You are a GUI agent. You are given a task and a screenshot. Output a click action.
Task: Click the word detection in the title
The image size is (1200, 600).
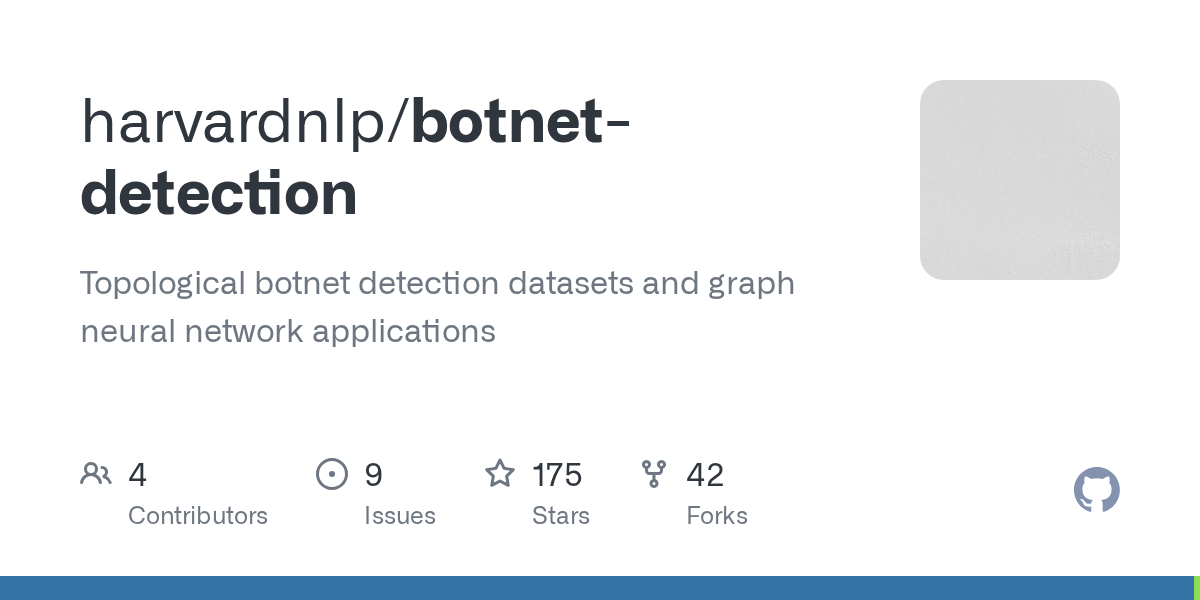click(219, 193)
